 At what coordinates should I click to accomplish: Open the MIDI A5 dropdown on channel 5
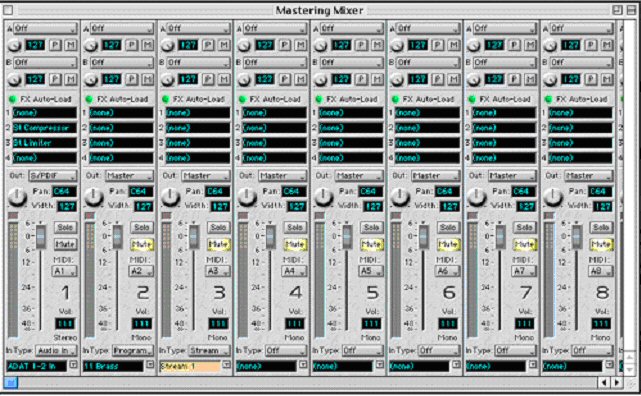371,271
